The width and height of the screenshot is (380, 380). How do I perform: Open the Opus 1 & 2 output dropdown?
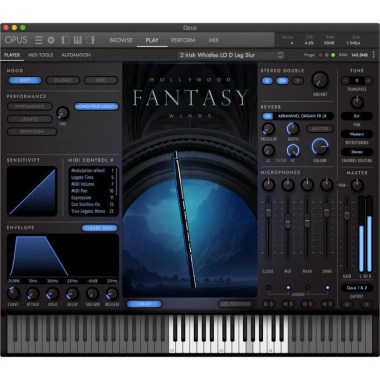[356, 288]
